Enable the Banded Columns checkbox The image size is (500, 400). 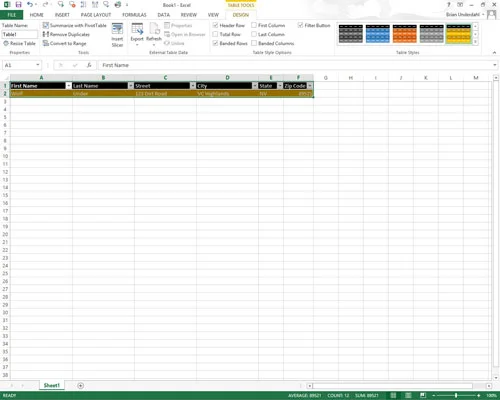click(254, 43)
